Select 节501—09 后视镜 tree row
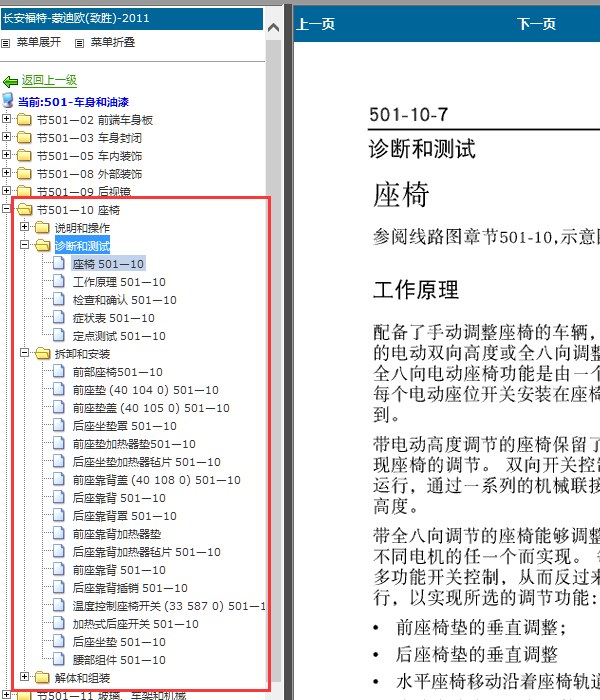Screen dimensions: 600x700 coord(83,192)
